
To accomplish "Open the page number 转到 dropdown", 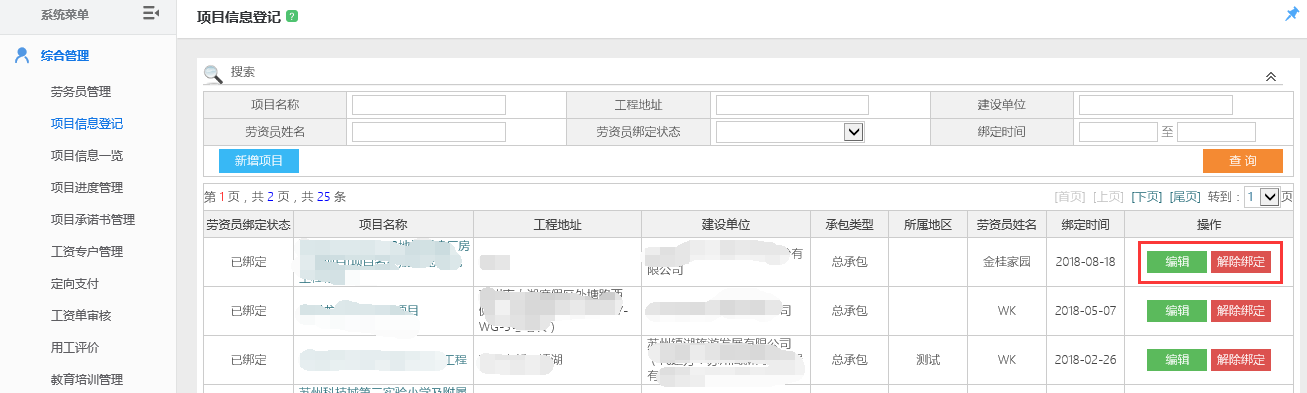I will pyautogui.click(x=1262, y=197).
